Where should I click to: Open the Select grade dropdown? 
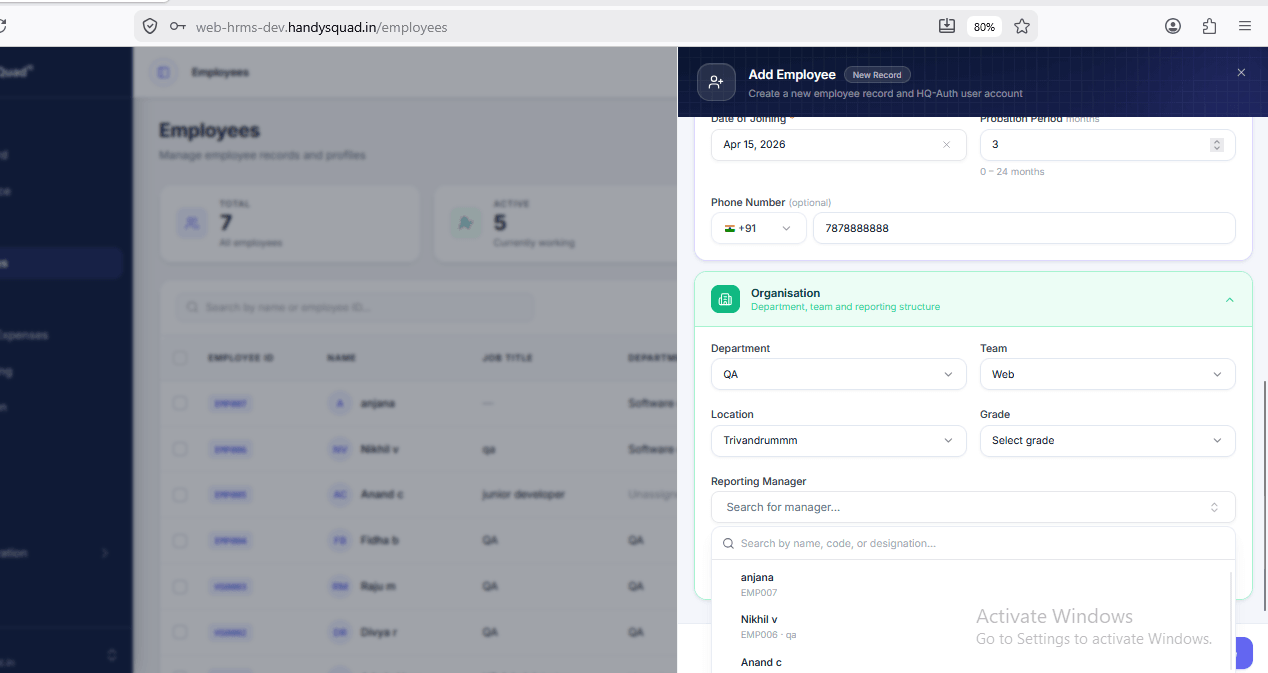1107,441
